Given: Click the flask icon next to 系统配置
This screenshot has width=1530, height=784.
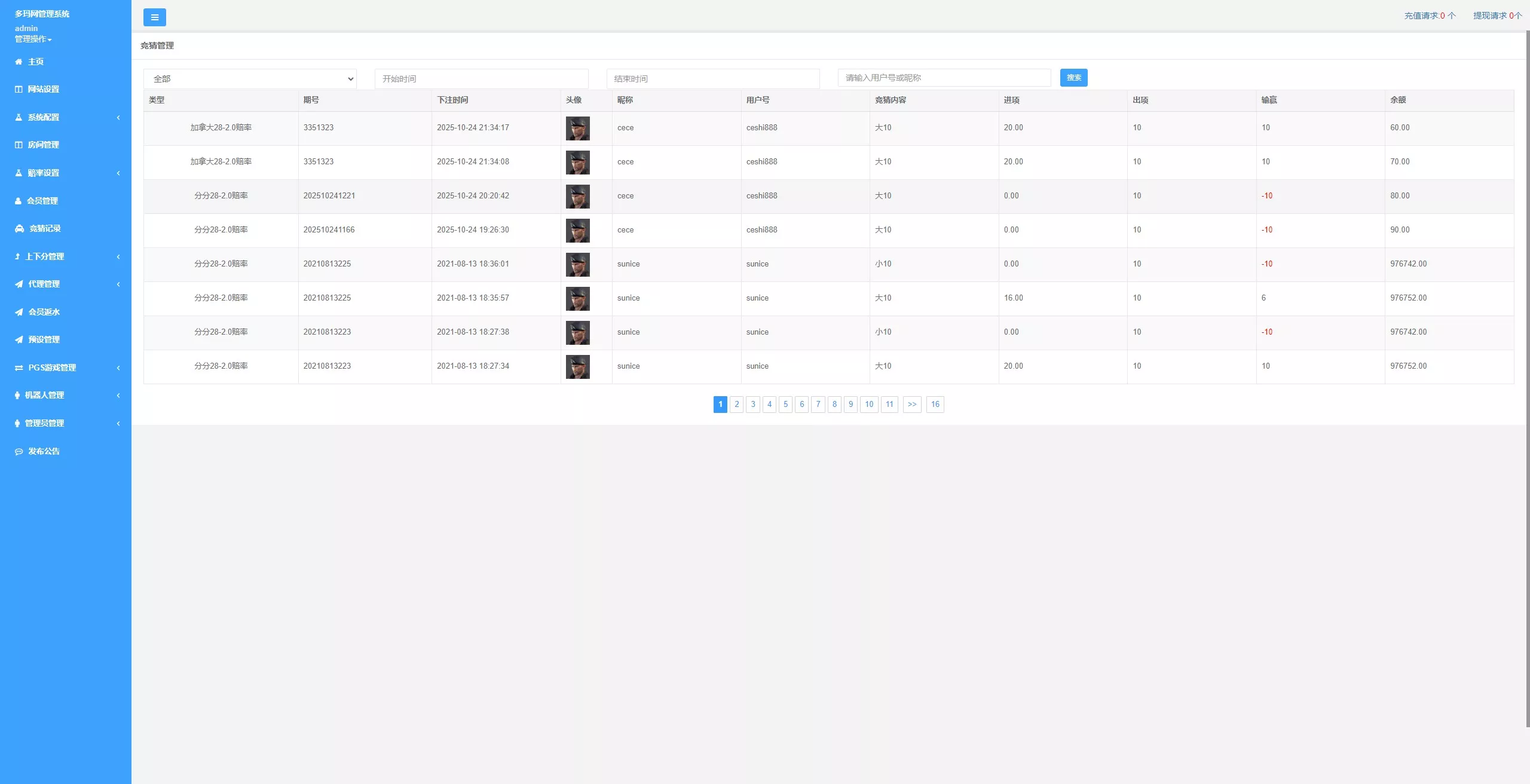Looking at the screenshot, I should 19,117.
